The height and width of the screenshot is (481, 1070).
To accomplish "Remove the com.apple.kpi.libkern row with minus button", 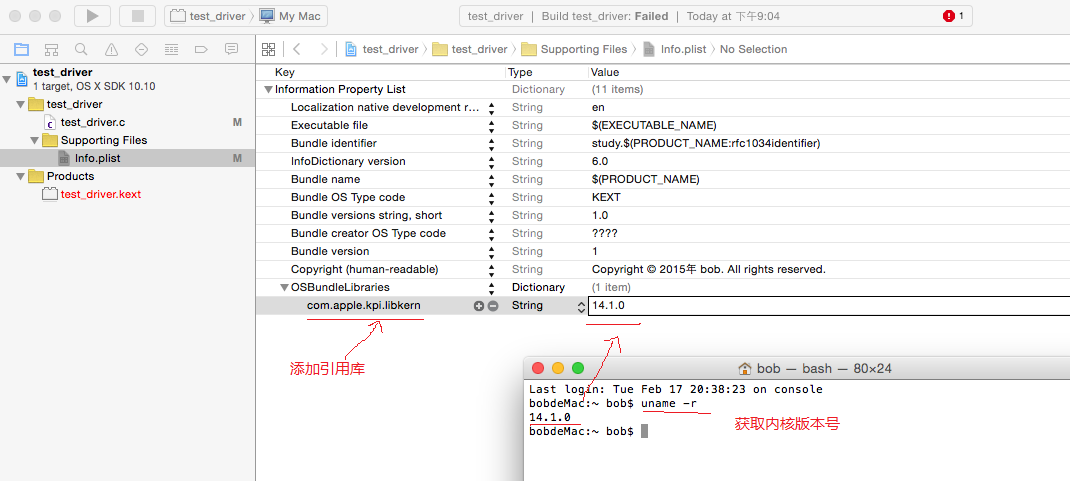I will click(493, 306).
